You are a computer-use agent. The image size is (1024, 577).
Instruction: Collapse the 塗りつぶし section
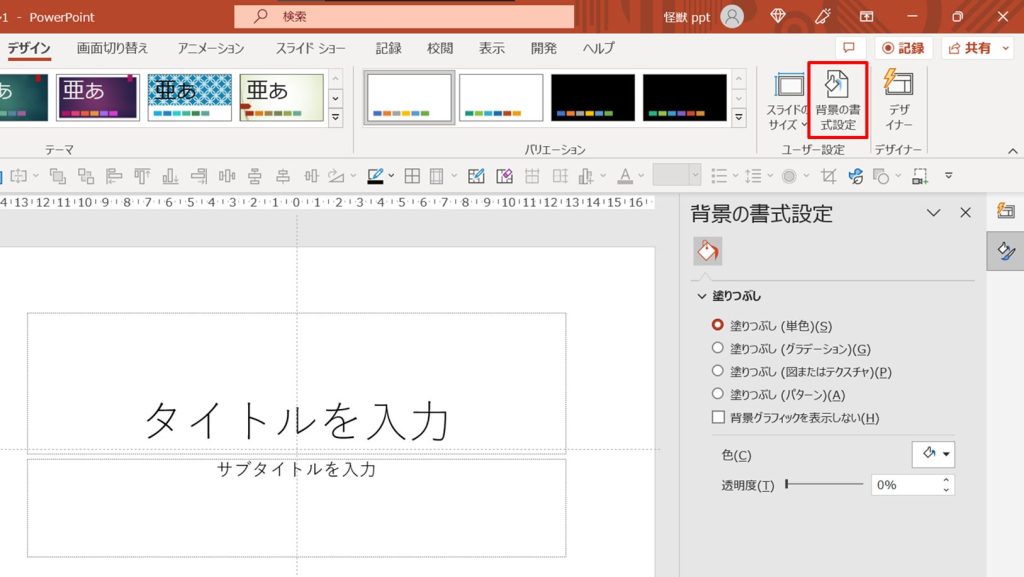702,296
